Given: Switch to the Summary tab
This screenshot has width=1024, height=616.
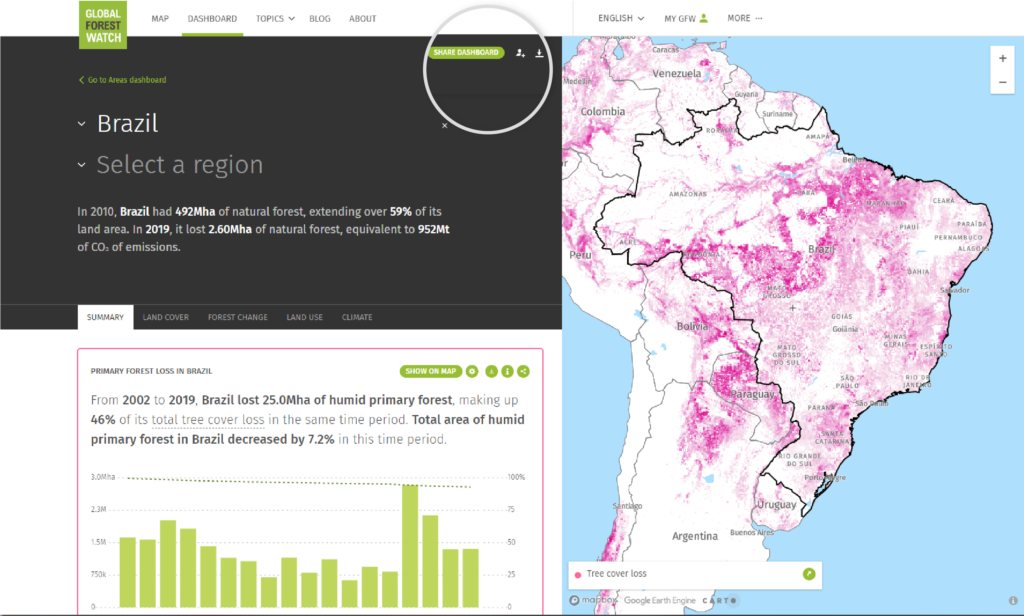Looking at the screenshot, I should [x=105, y=317].
